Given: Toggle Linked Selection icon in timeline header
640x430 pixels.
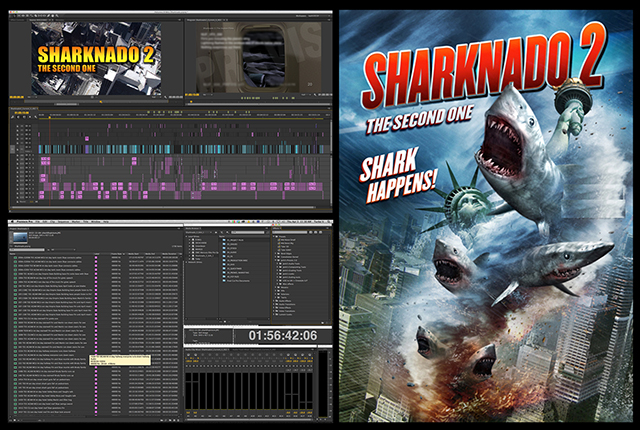Looking at the screenshot, I should [24, 117].
